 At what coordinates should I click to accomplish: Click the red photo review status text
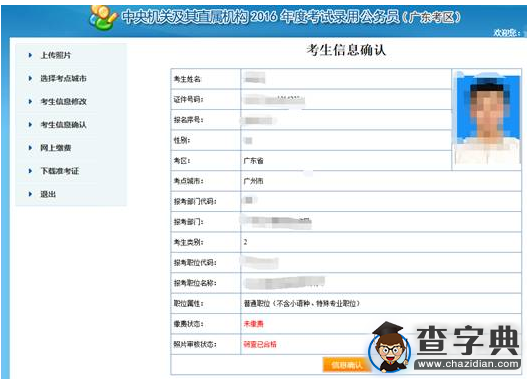(260, 344)
